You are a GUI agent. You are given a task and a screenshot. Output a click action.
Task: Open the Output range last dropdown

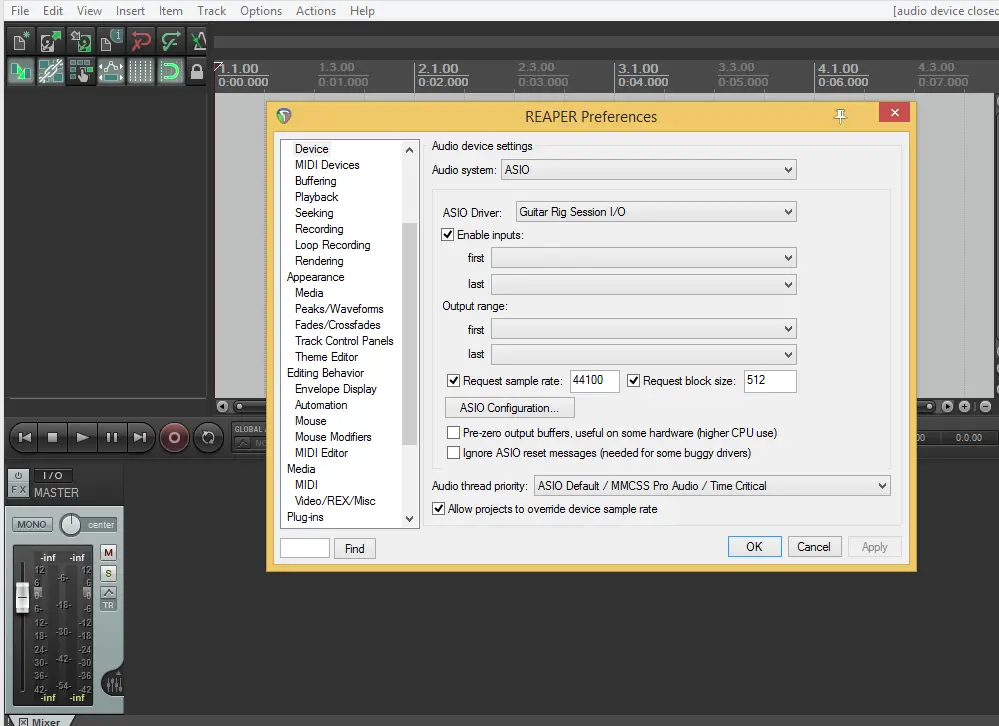coord(643,355)
